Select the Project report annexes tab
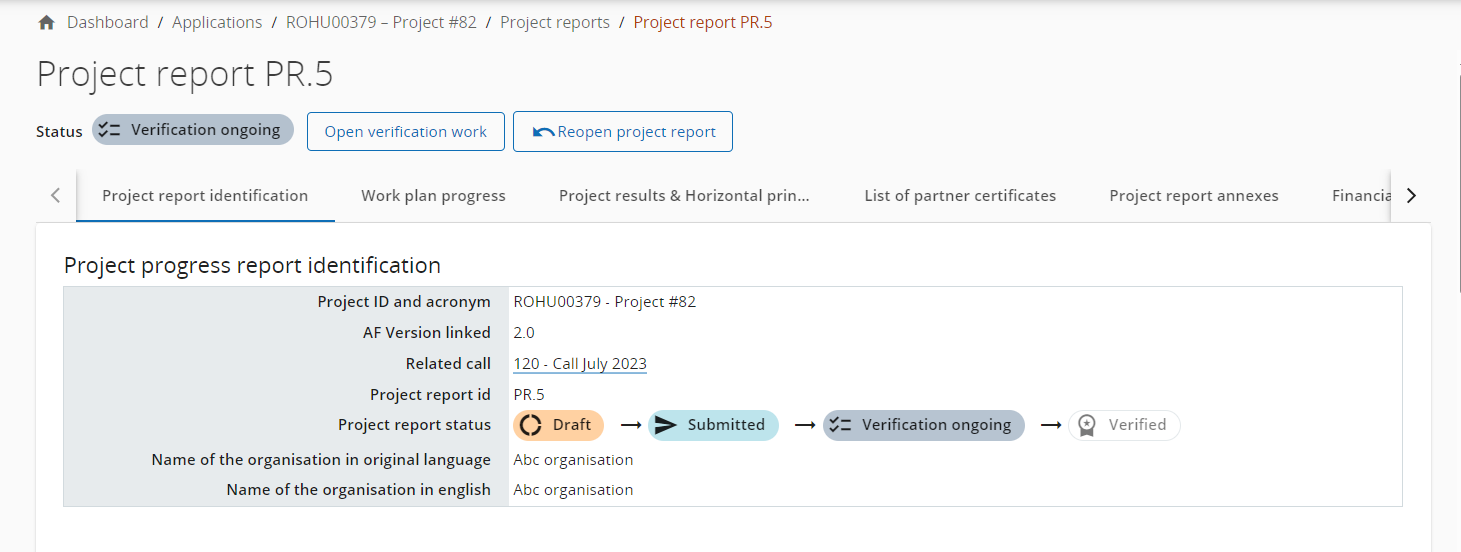The height and width of the screenshot is (552, 1461). (1193, 196)
